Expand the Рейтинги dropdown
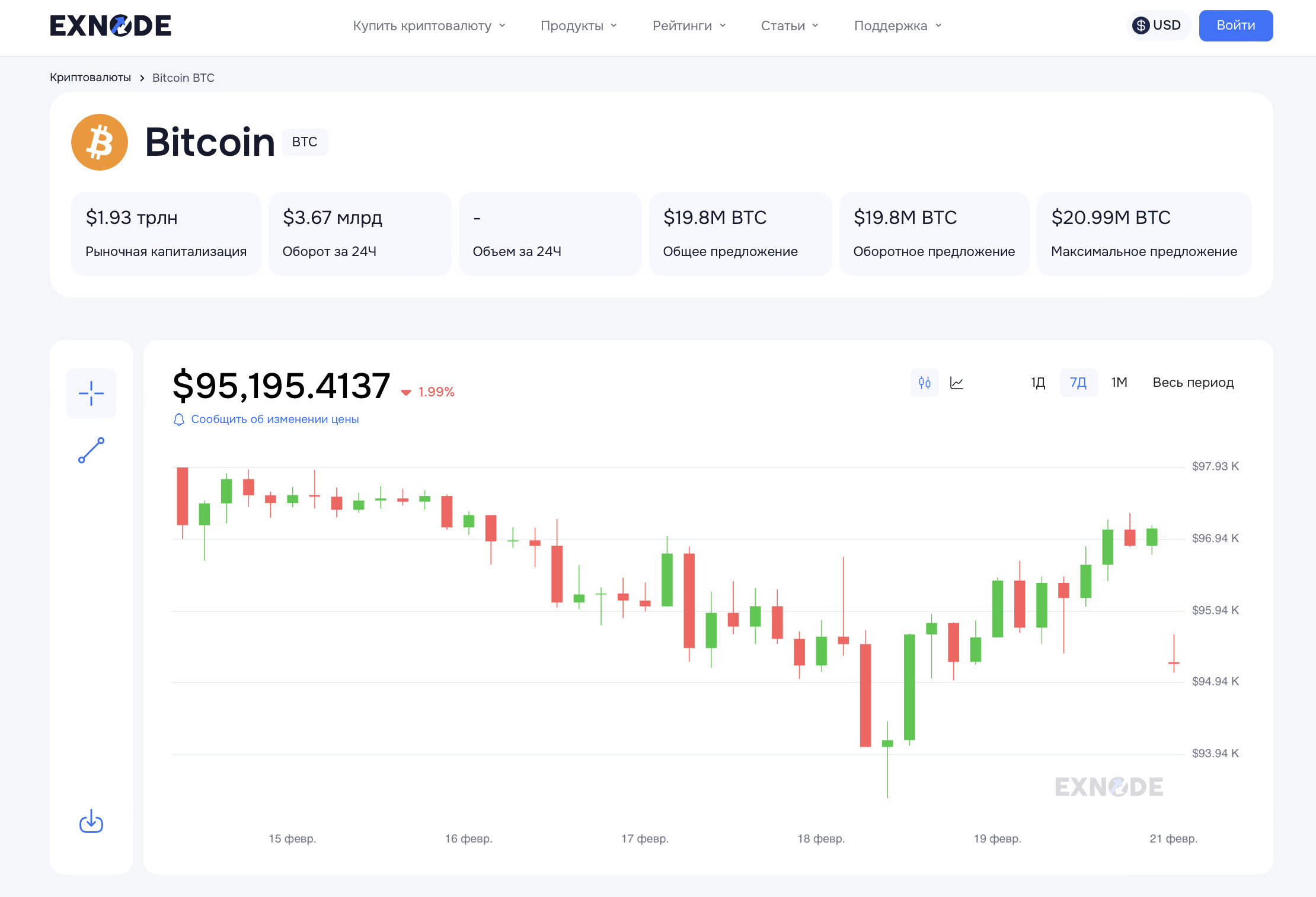 pyautogui.click(x=689, y=25)
